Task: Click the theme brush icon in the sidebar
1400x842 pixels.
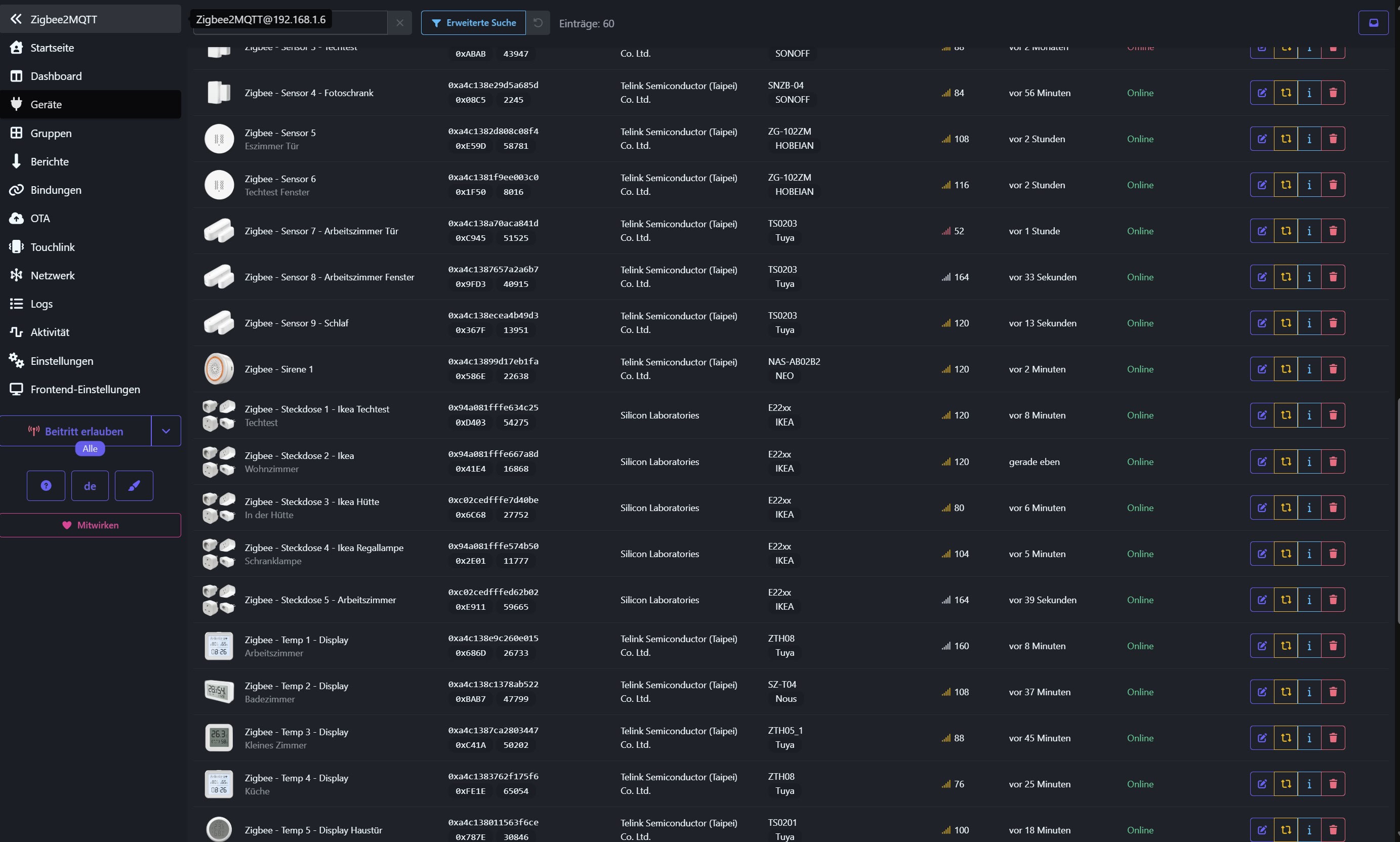Action: point(134,486)
